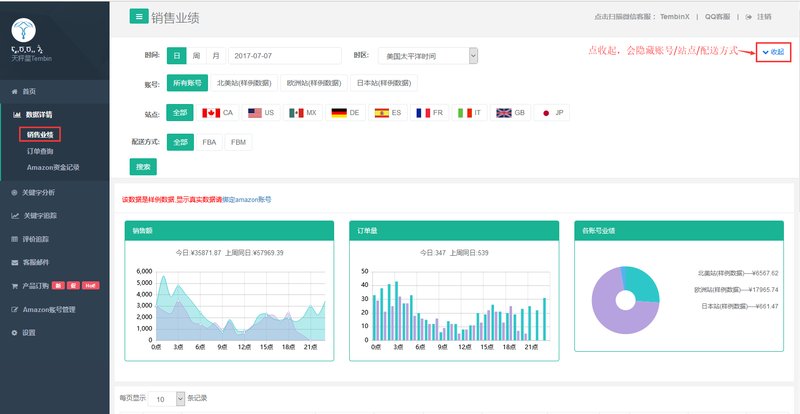Click the date field 2017-07-07
The width and height of the screenshot is (800, 414).
(285, 56)
